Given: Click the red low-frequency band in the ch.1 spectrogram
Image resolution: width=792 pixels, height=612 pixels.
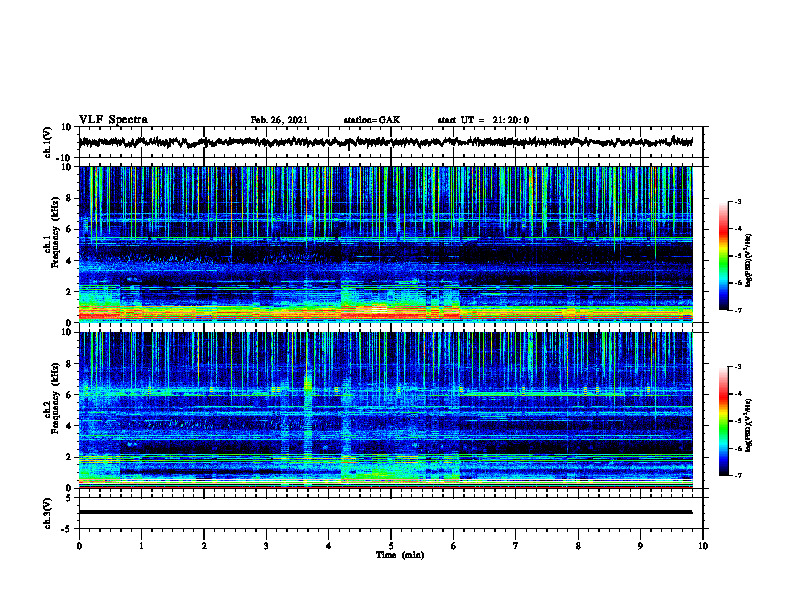Looking at the screenshot, I should pyautogui.click(x=385, y=315).
